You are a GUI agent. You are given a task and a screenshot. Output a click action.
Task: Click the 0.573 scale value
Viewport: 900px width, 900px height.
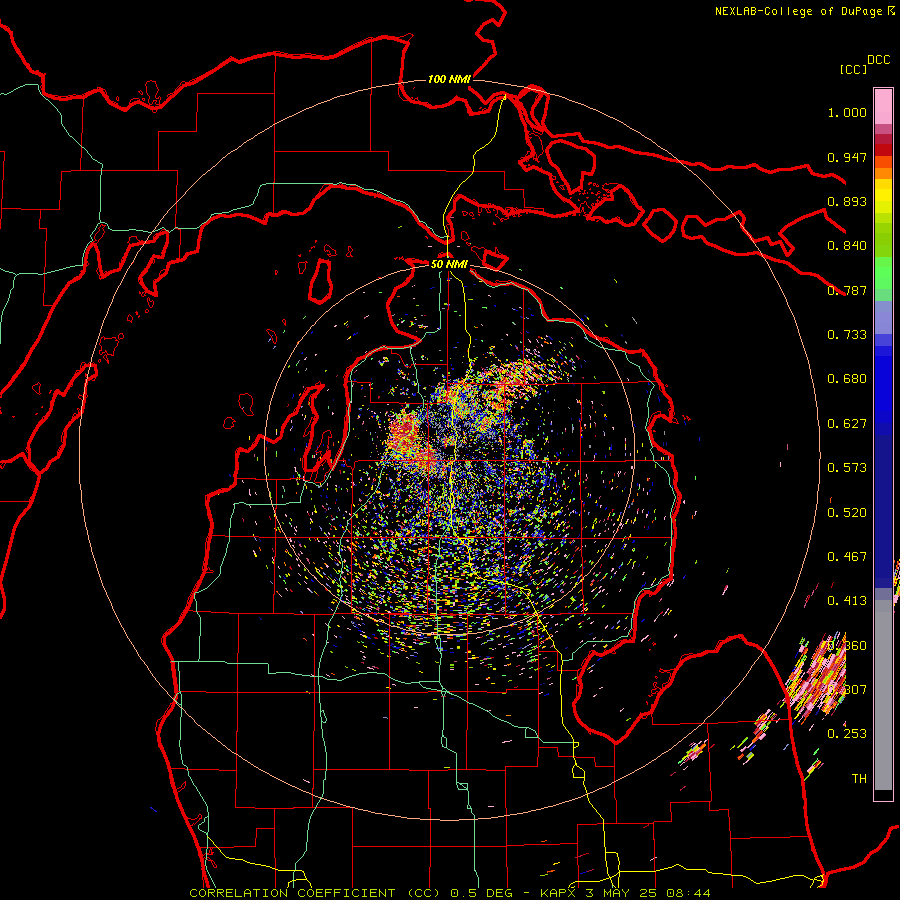[x=847, y=468]
